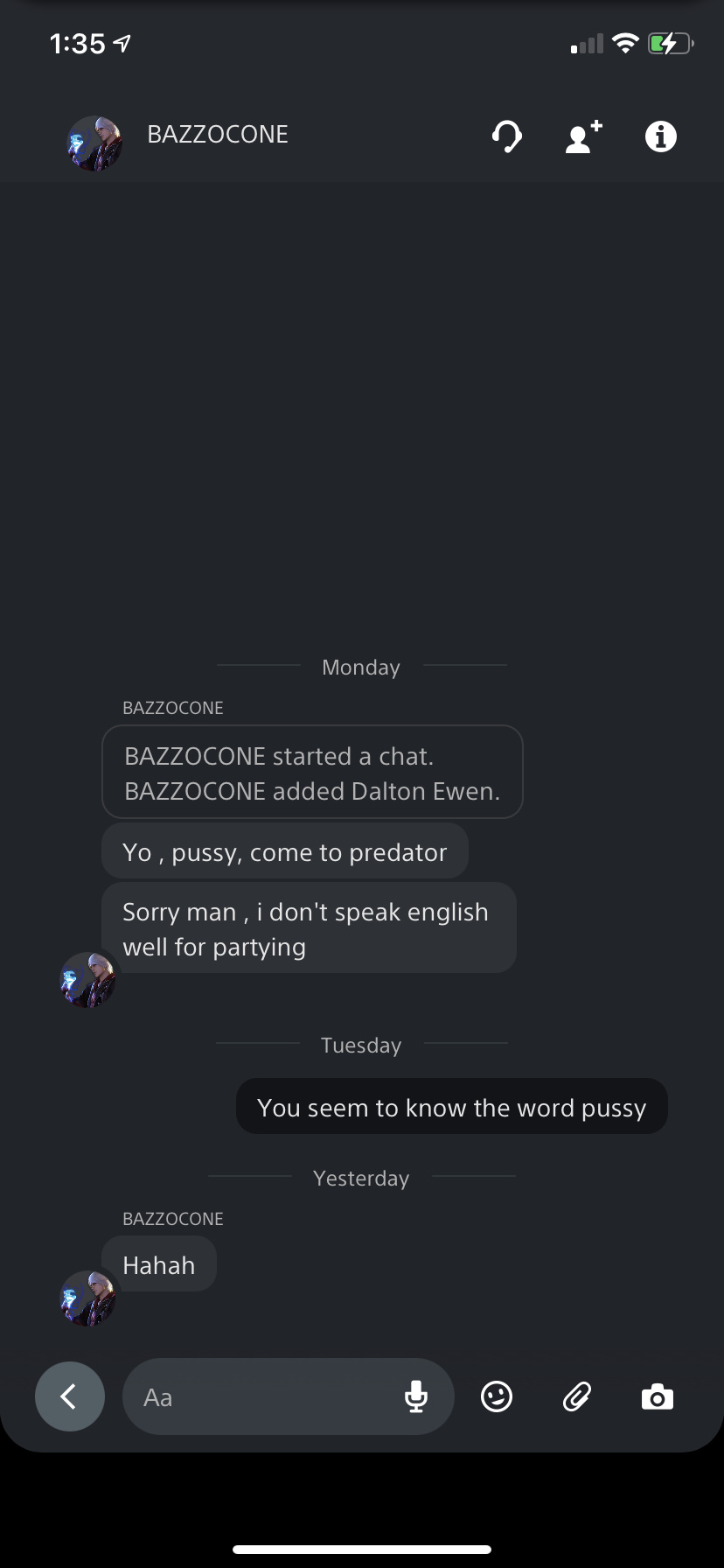Tap BAZZOCONE sender label under Yesterday

click(173, 1219)
